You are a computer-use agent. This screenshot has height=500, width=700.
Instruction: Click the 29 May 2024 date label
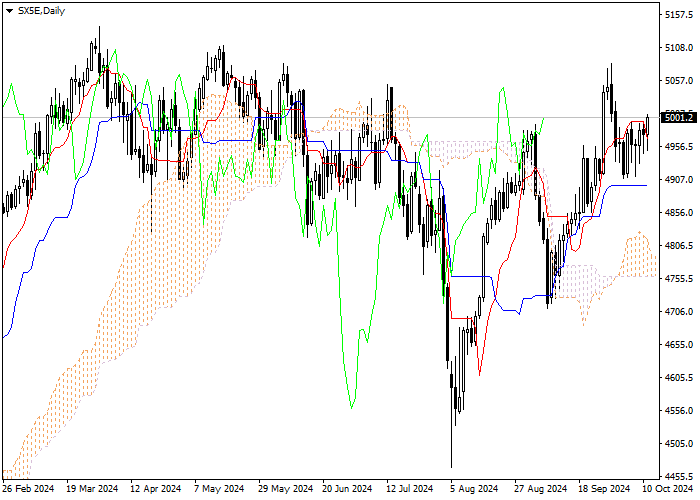coord(286,489)
